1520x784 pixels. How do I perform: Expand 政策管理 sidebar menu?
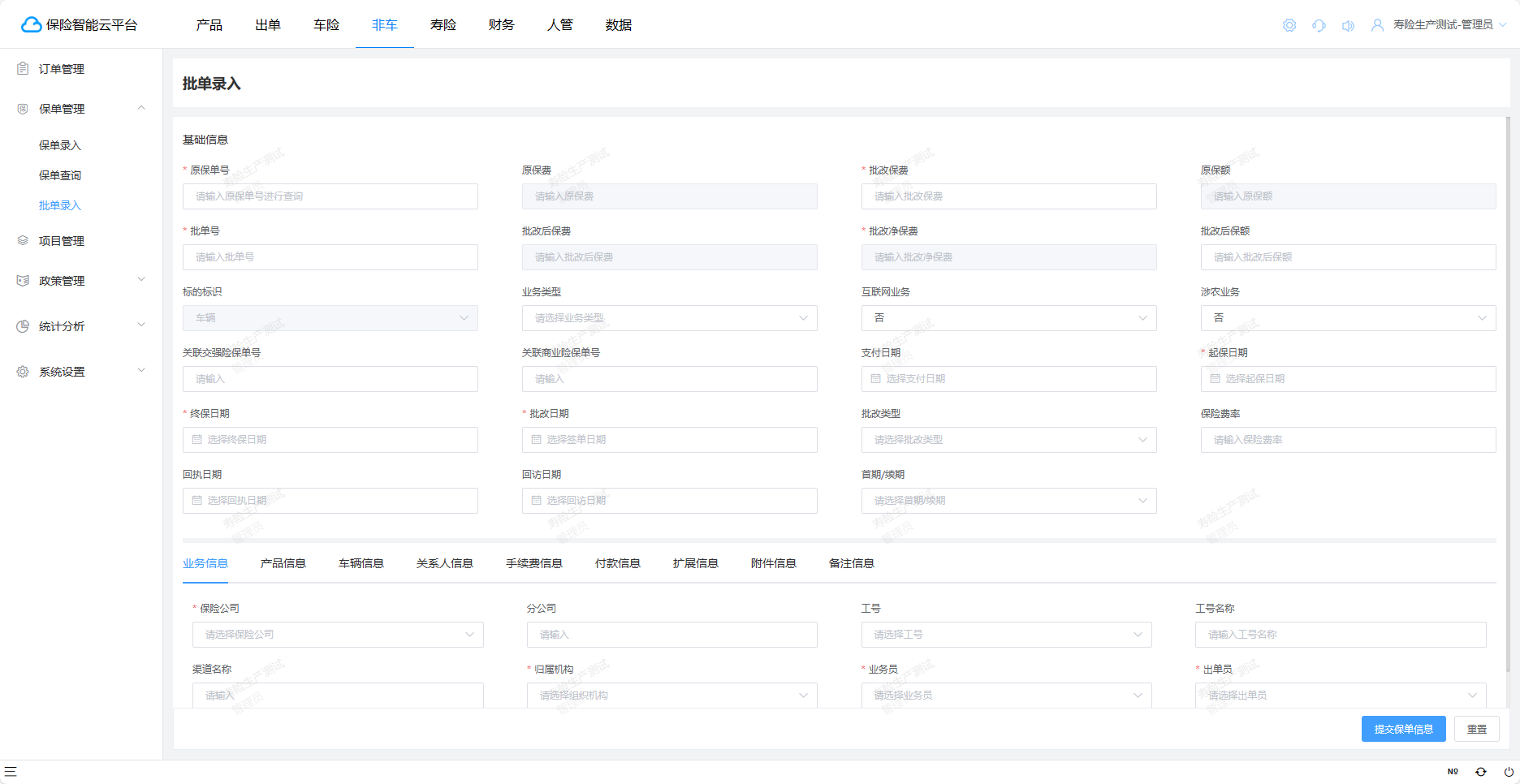[x=81, y=281]
